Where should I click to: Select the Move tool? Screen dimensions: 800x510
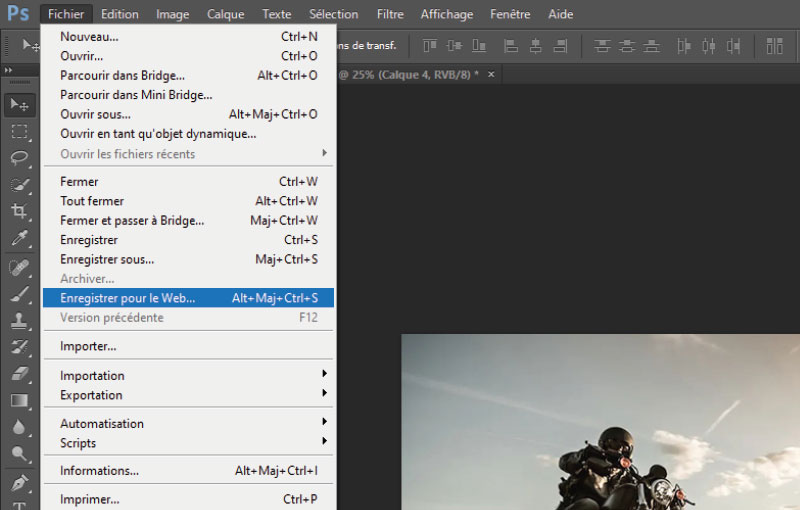pos(19,105)
